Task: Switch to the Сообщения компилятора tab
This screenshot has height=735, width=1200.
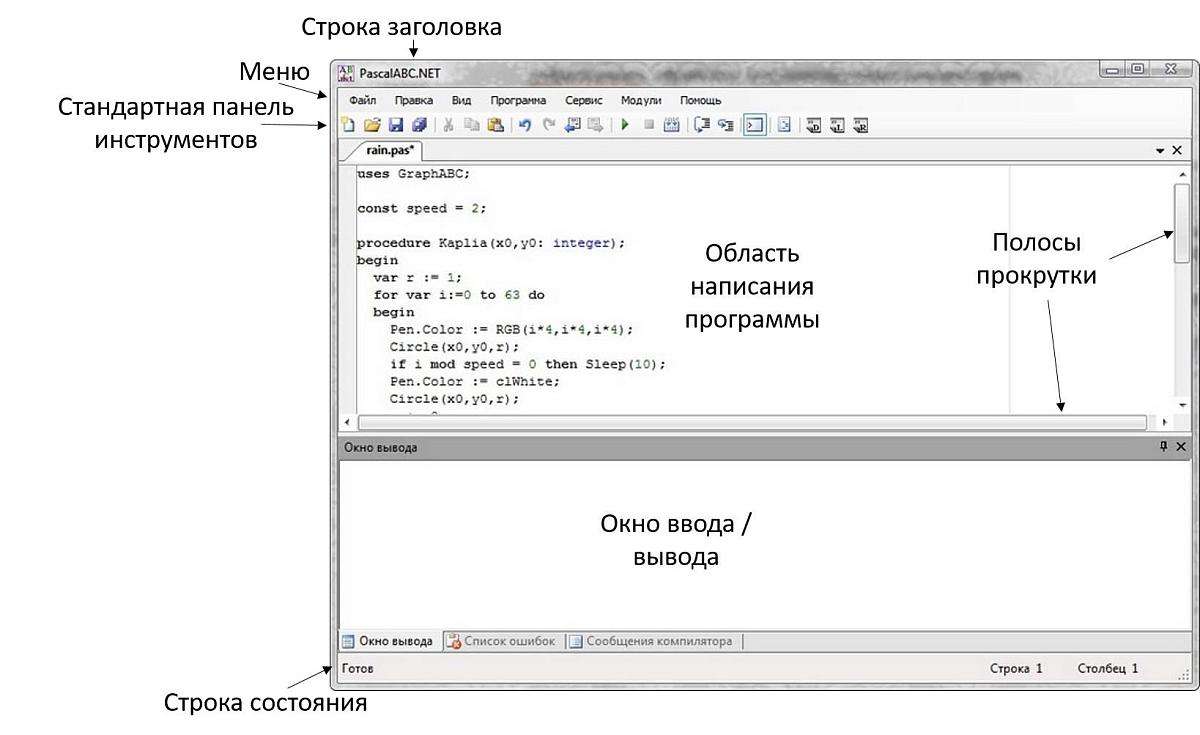Action: point(653,641)
